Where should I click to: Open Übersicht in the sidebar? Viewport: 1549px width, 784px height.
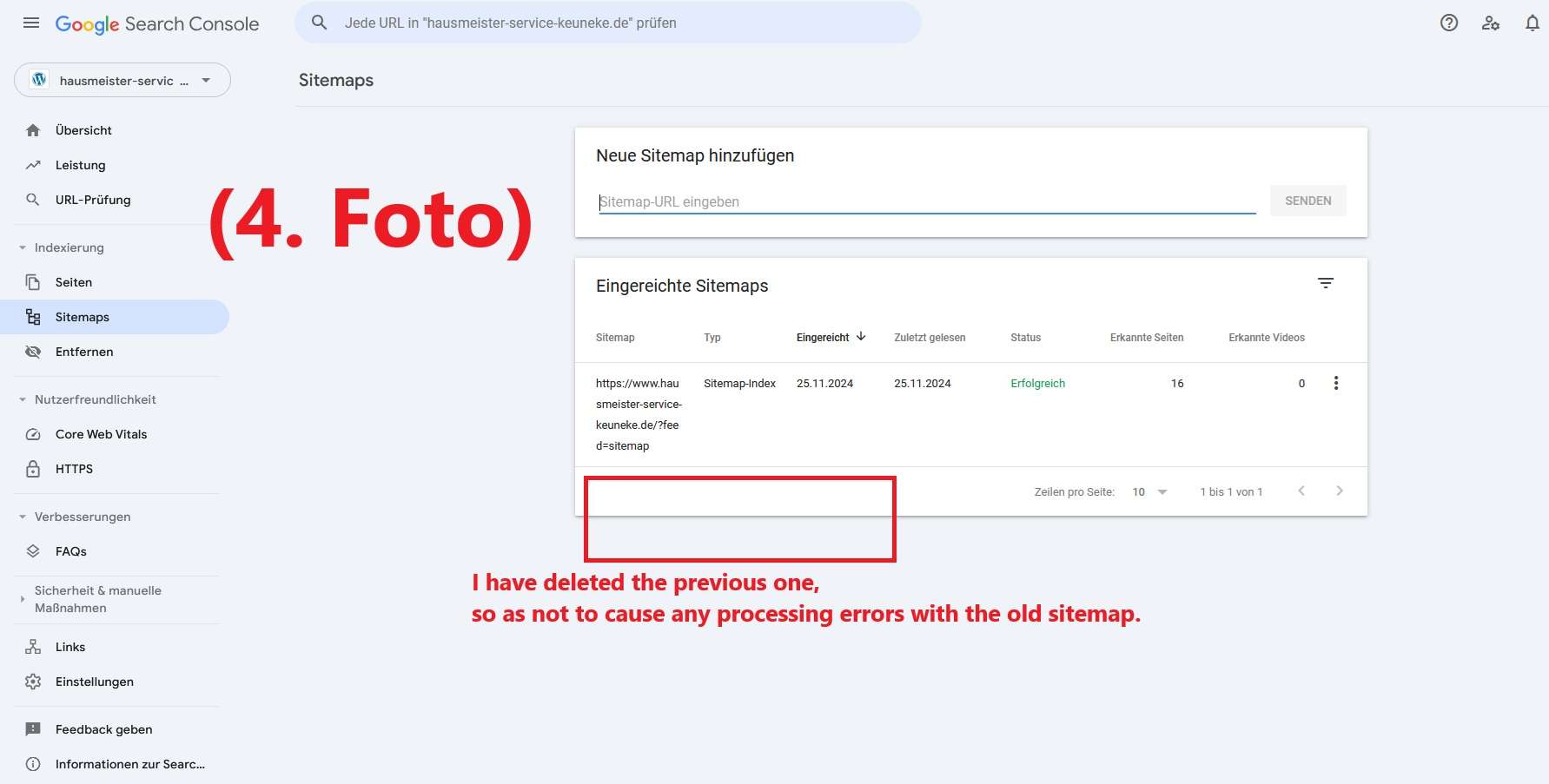coord(115,130)
